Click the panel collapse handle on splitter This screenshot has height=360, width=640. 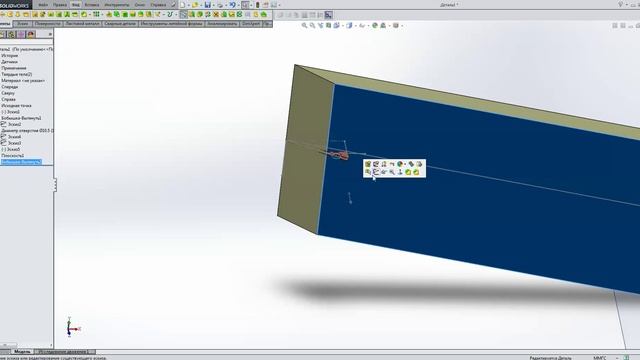point(54,184)
